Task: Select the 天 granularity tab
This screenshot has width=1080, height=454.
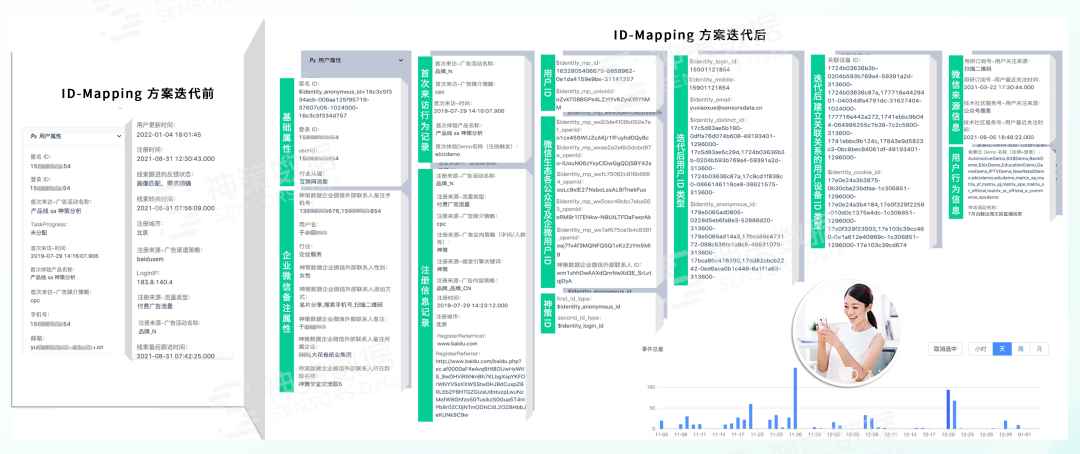Action: tap(1001, 349)
